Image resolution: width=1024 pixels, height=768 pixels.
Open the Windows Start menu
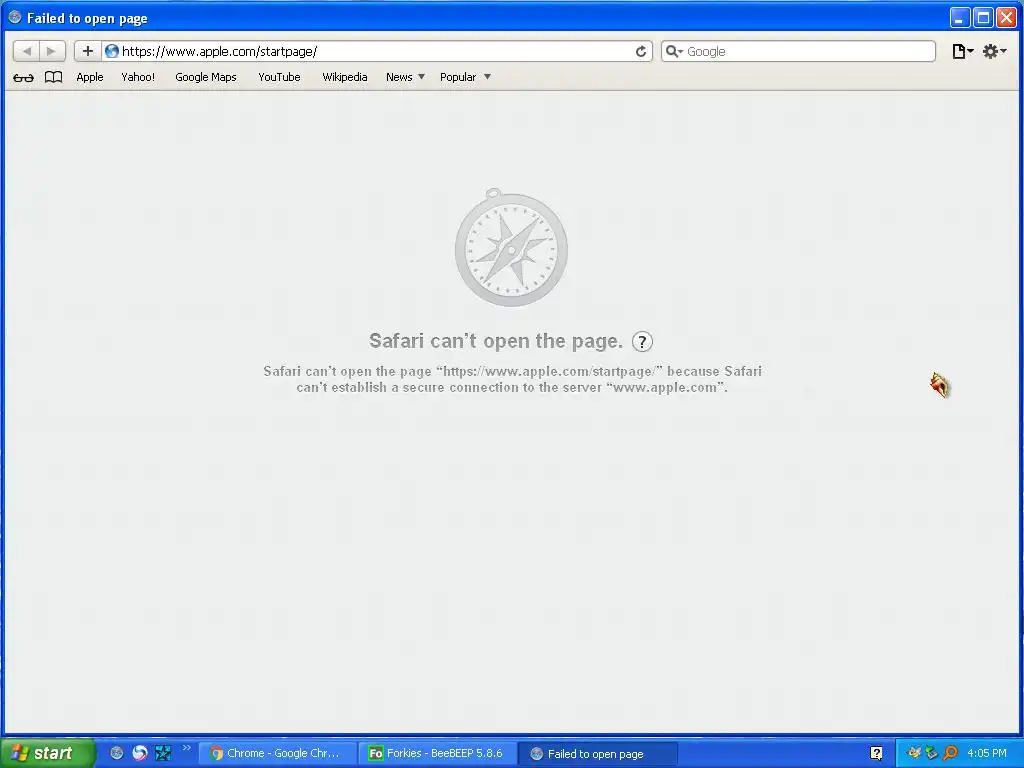tap(48, 753)
